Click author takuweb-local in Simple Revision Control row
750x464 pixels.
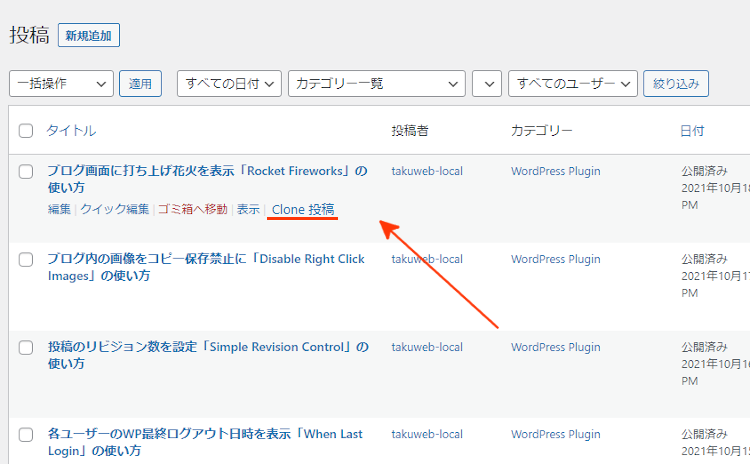click(427, 347)
